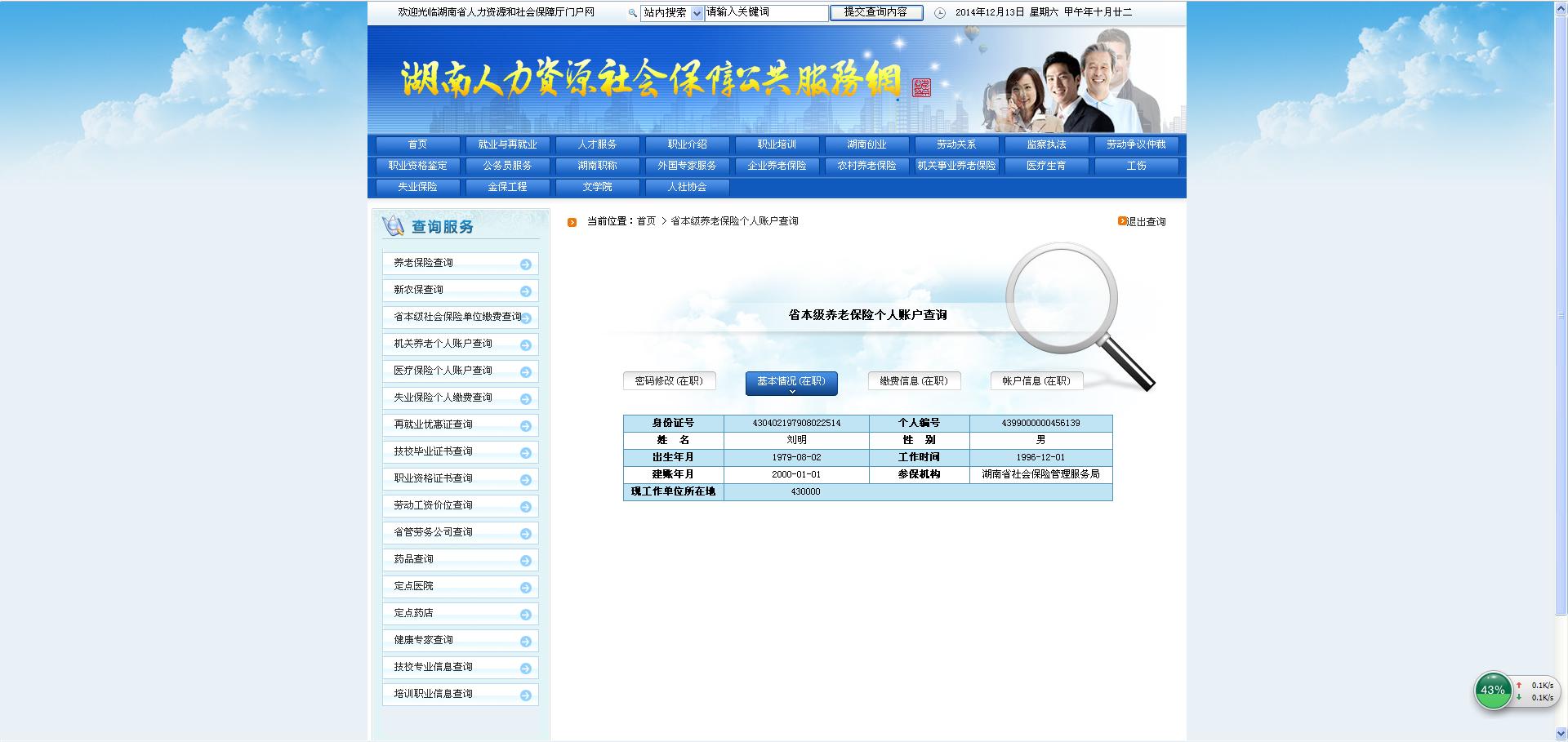The image size is (1568, 742).
Task: Click the orange icon beside 退出查询
Action: click(1122, 221)
